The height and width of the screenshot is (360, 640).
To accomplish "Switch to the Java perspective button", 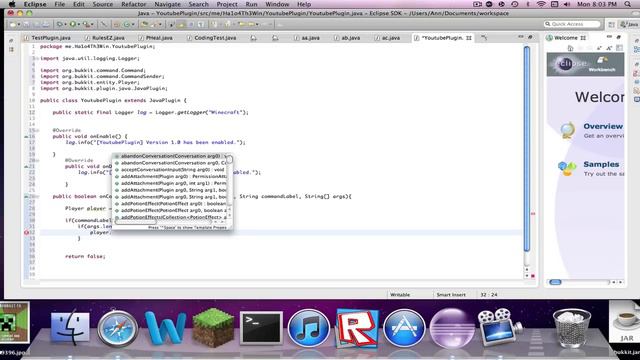I will (x=629, y=24).
